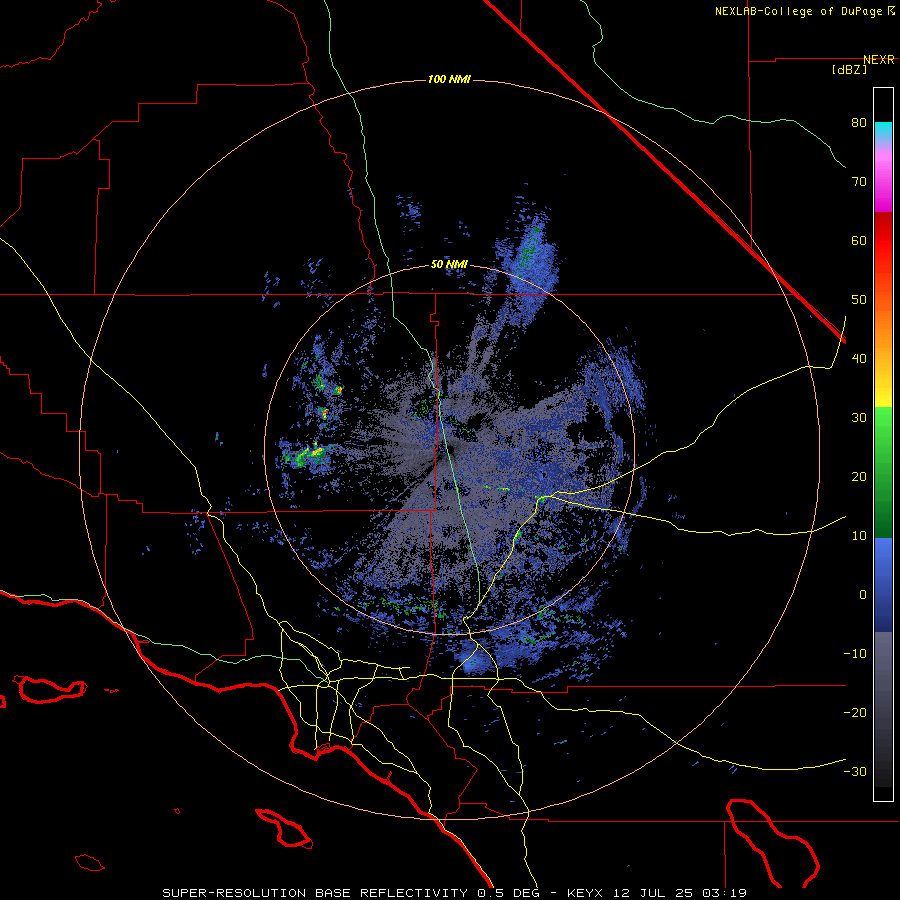900x900 pixels.
Task: Click the 10 value on dBZ scale
Action: coord(859,536)
